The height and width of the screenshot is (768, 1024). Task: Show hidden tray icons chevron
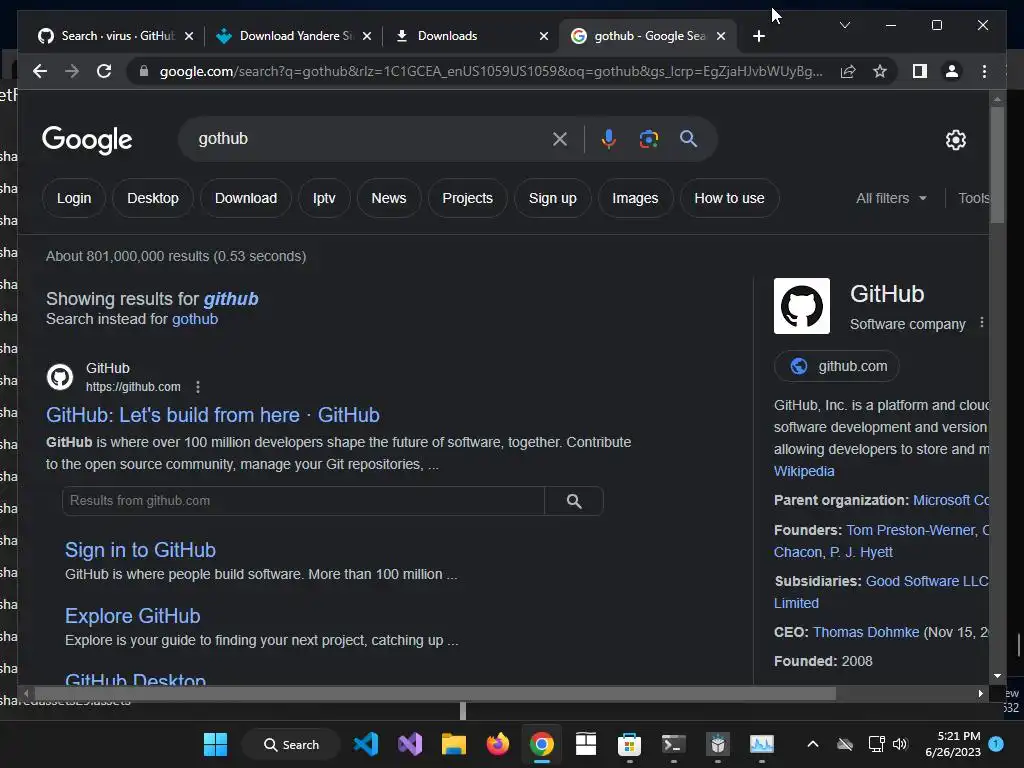click(x=812, y=744)
